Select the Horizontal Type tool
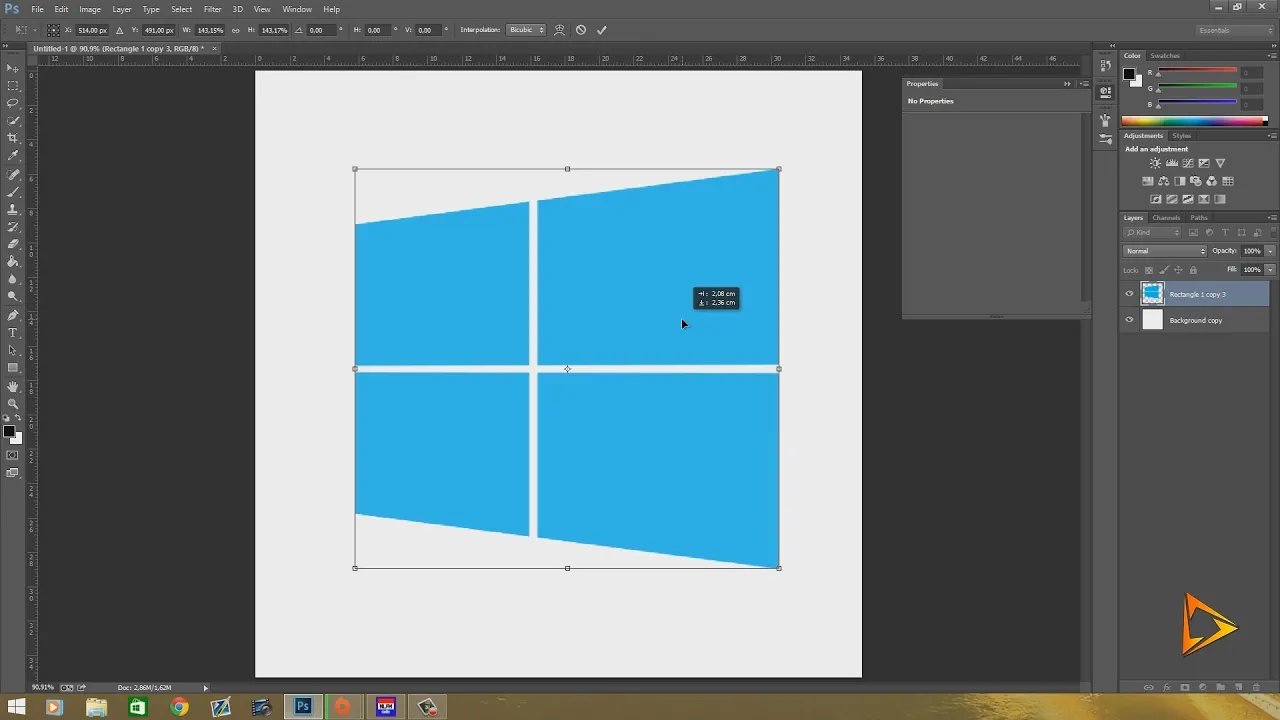Image resolution: width=1280 pixels, height=720 pixels. [x=13, y=333]
